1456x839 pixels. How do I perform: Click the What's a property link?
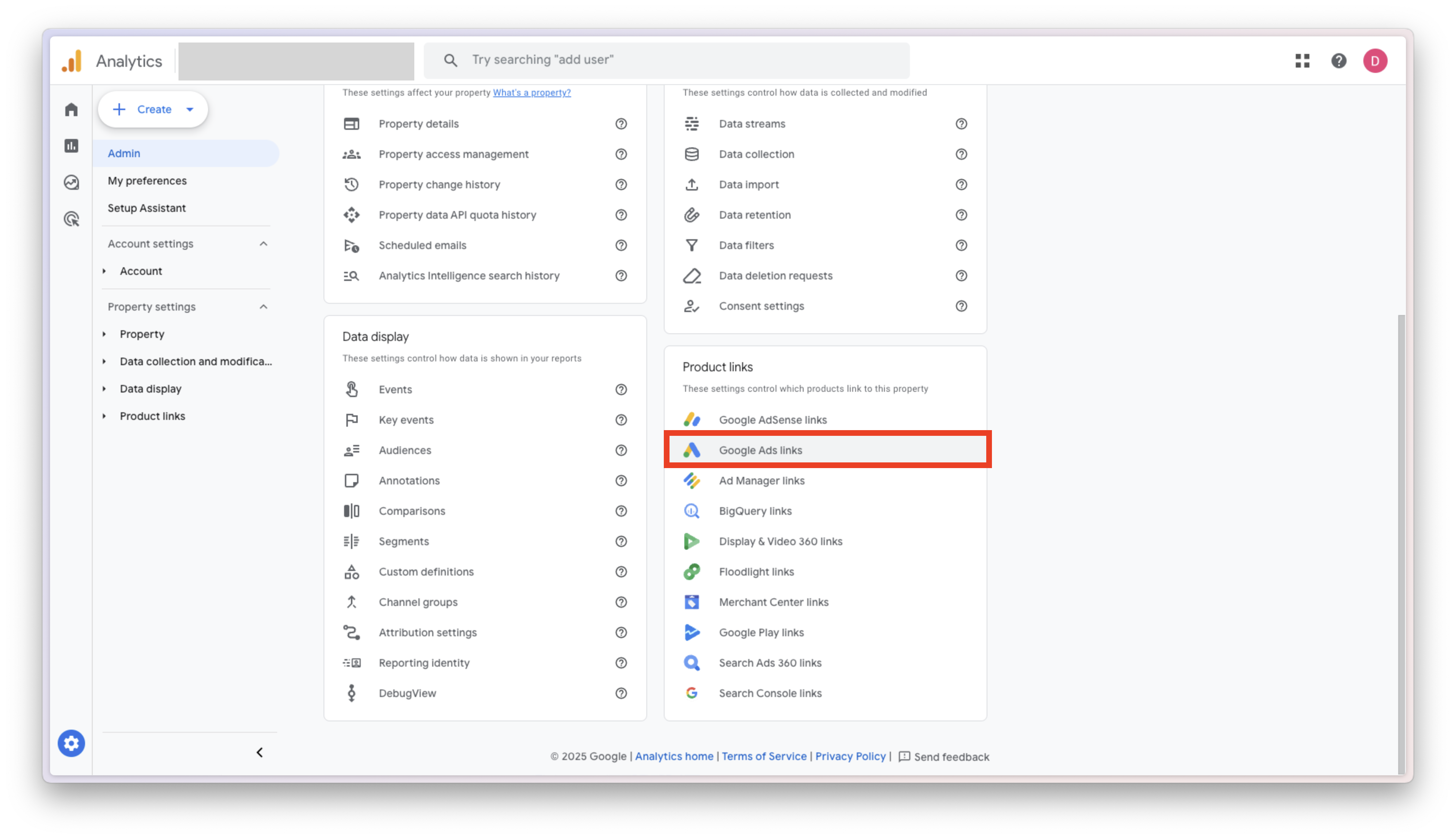tap(531, 93)
